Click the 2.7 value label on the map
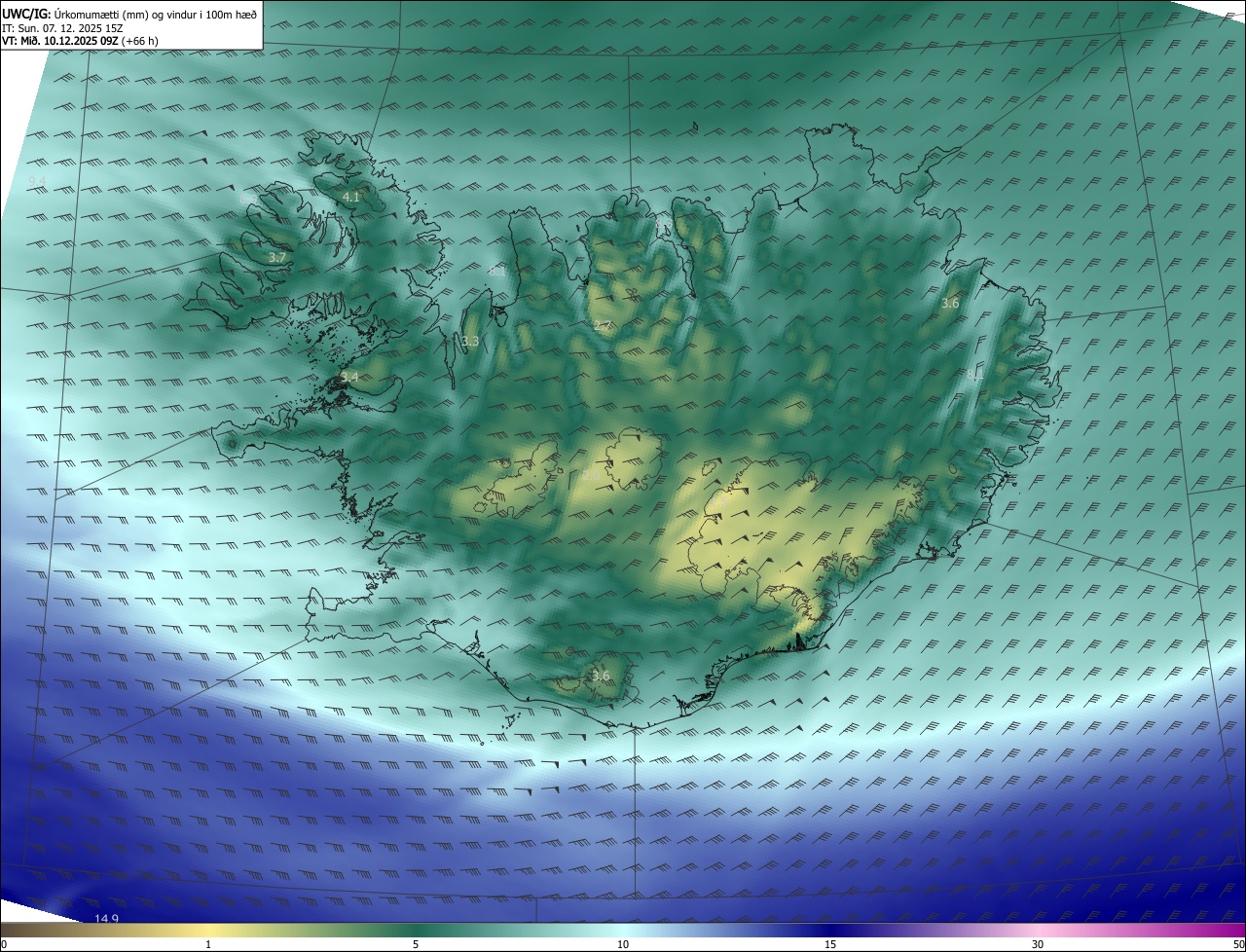This screenshot has width=1246, height=952. (x=603, y=326)
